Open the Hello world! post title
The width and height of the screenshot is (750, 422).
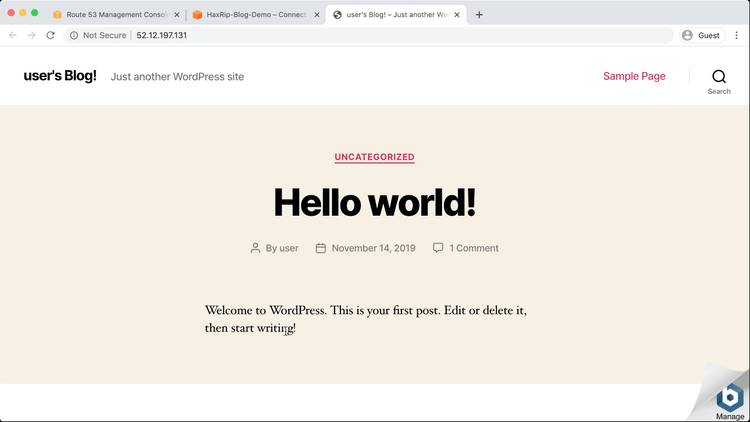[375, 202]
